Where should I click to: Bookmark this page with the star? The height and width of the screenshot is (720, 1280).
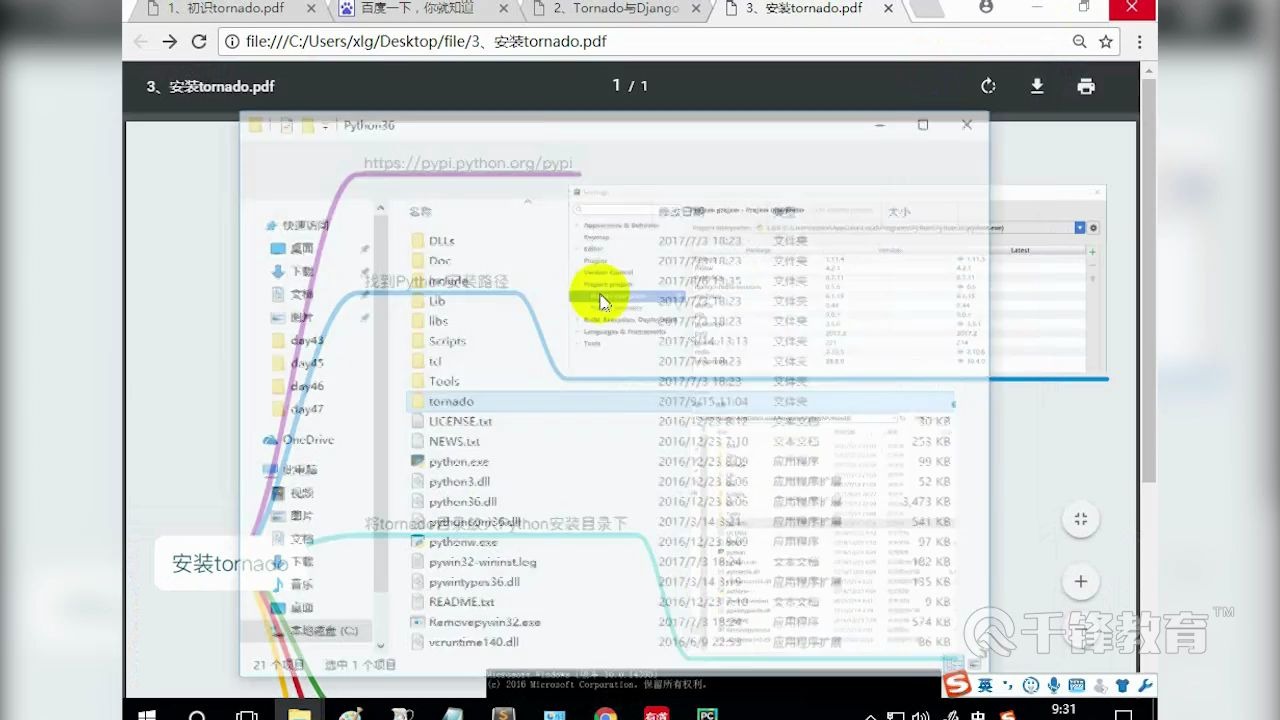pyautogui.click(x=1106, y=42)
